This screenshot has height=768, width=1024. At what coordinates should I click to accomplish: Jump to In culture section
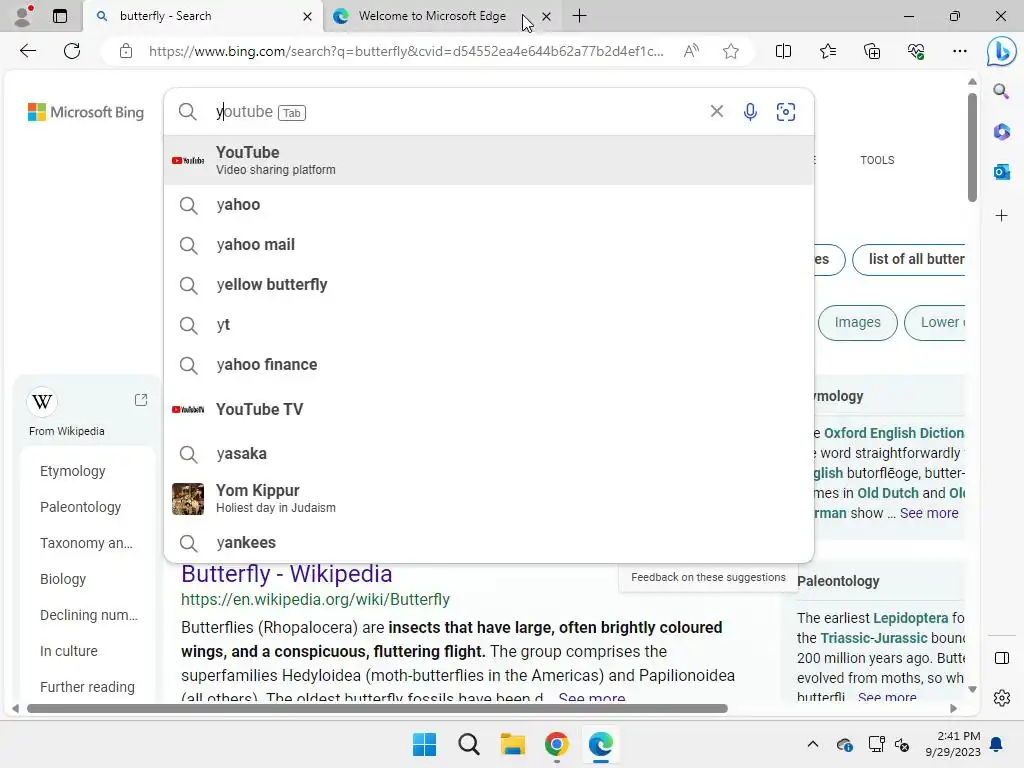pyautogui.click(x=69, y=651)
